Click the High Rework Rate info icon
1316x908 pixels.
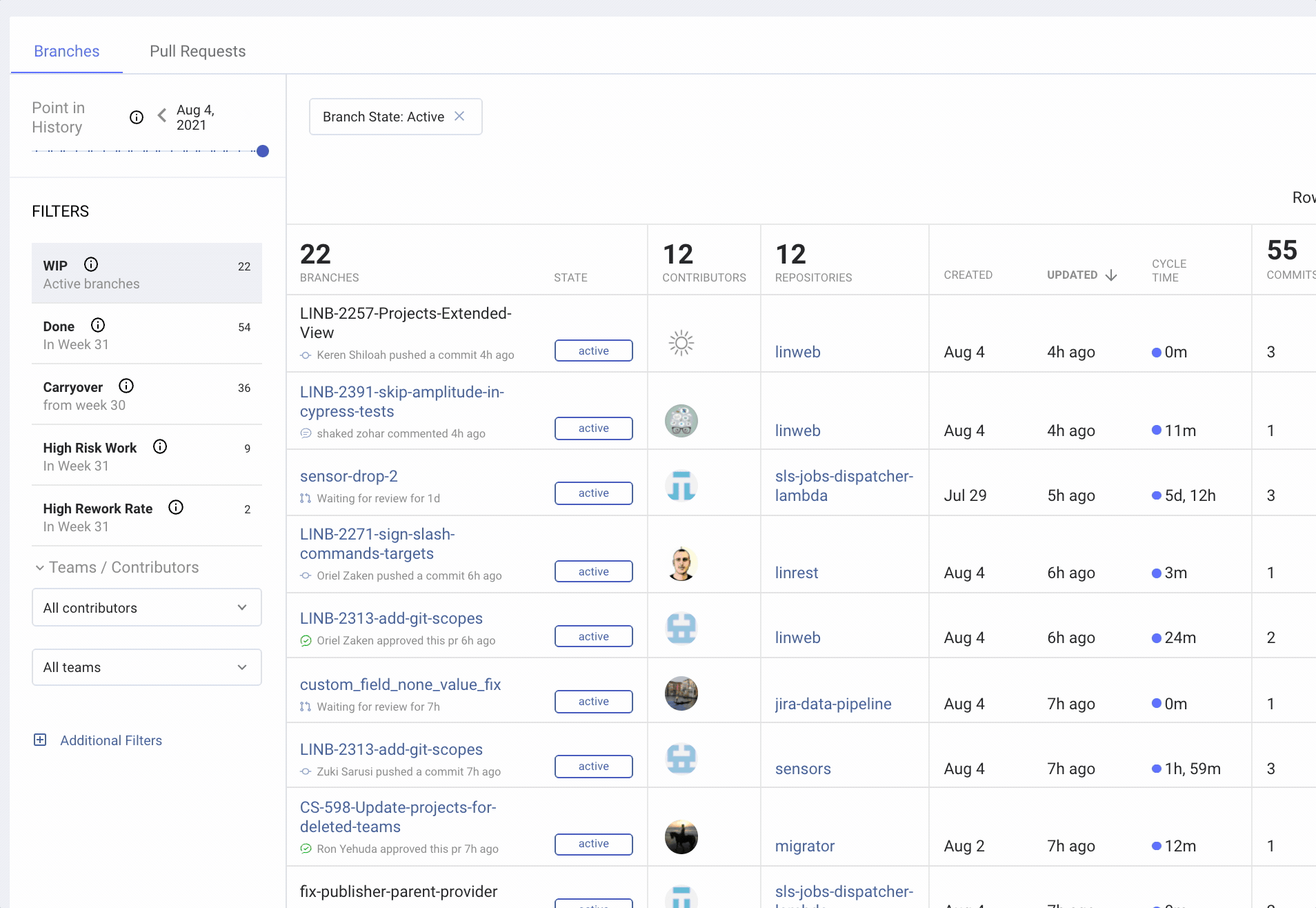pos(176,507)
